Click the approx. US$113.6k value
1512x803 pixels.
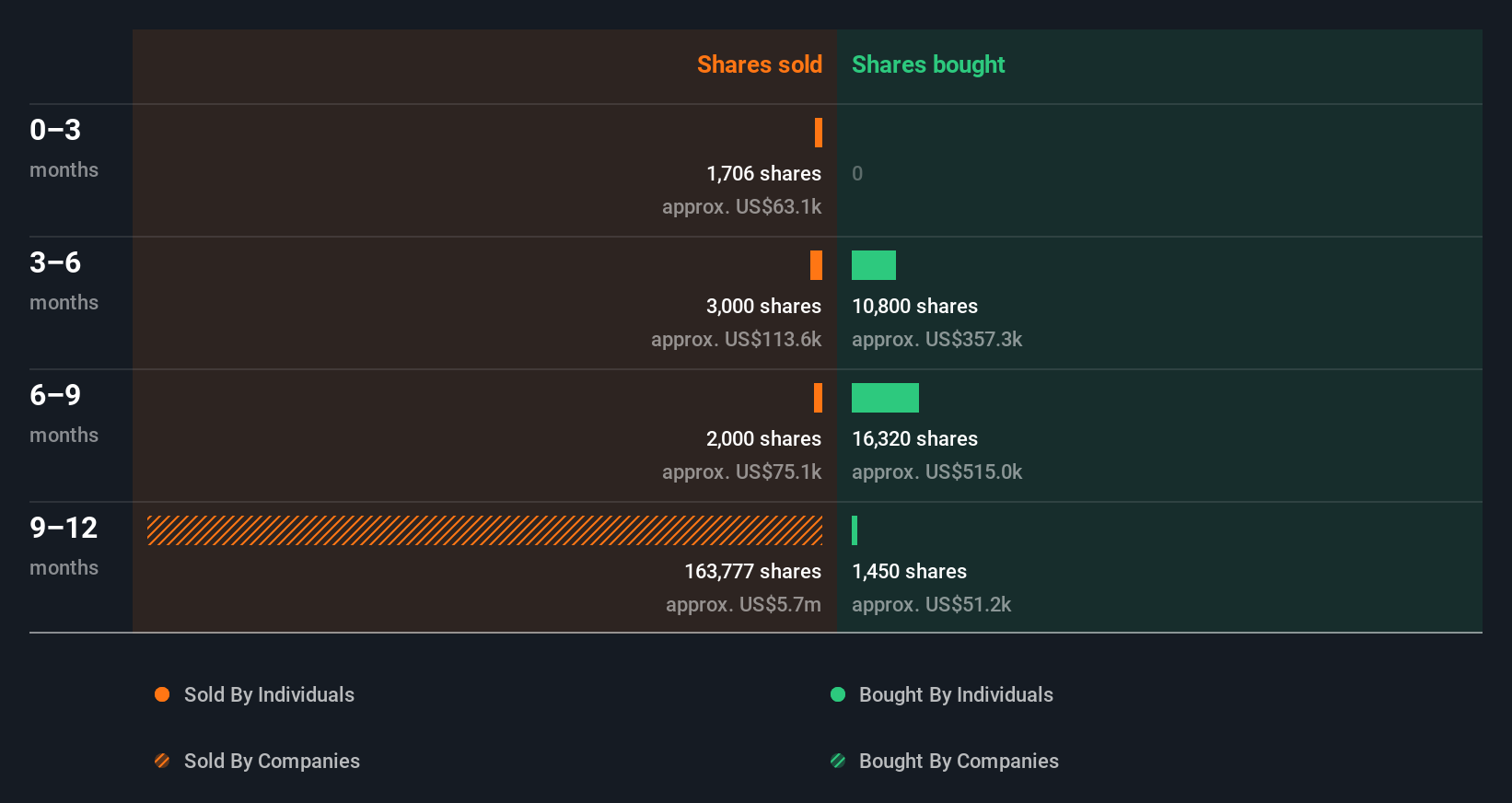[736, 340]
